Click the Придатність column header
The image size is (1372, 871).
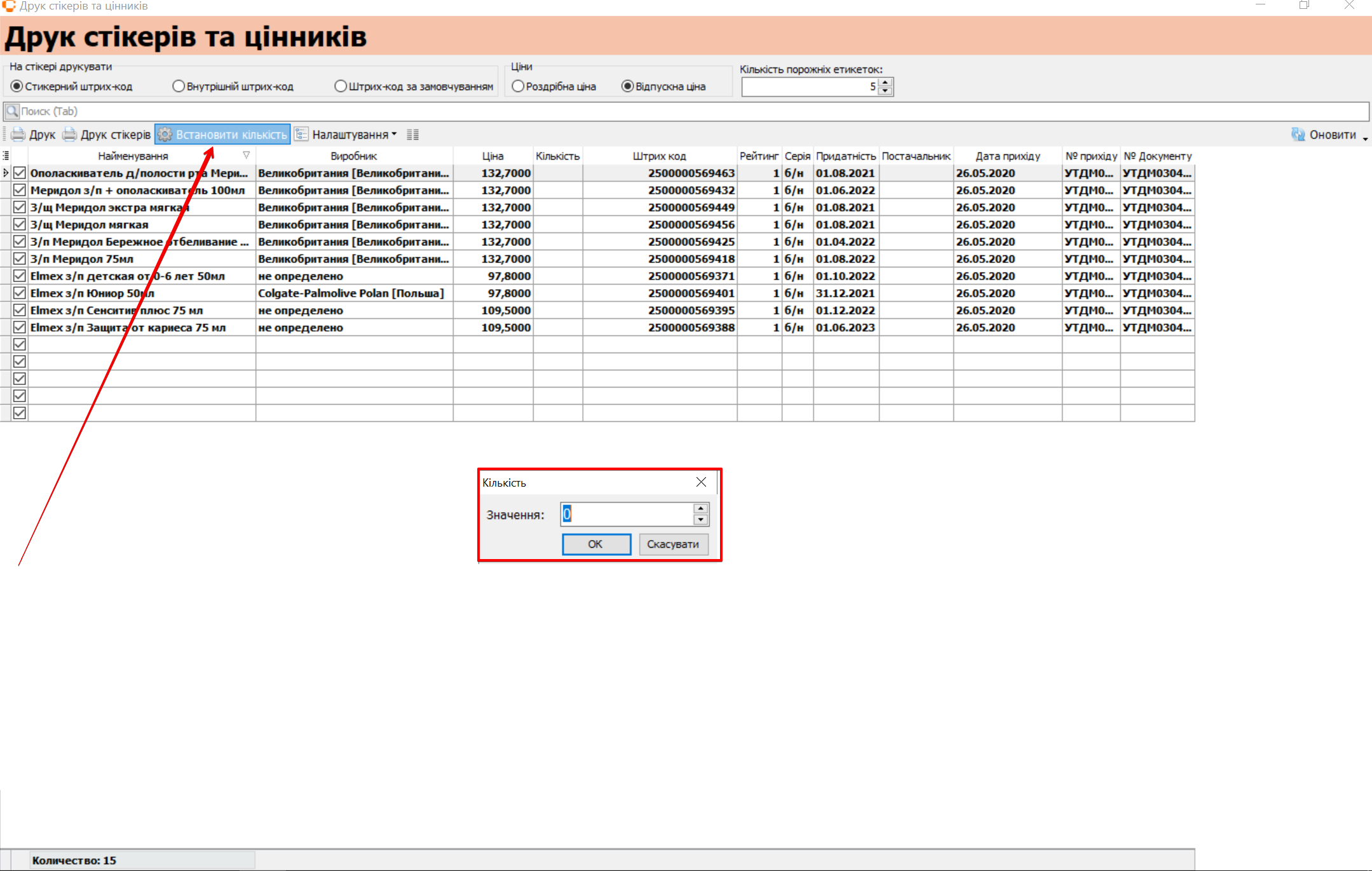[x=845, y=156]
